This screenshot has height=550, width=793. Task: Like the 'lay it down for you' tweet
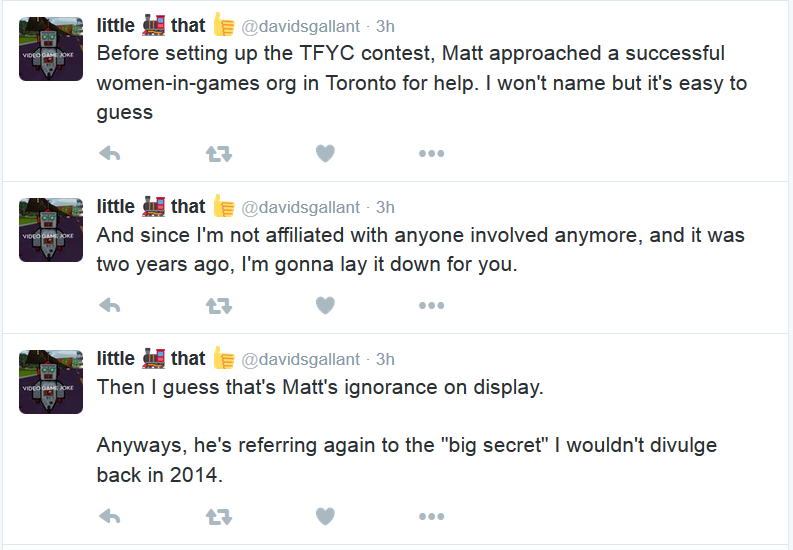pos(325,305)
